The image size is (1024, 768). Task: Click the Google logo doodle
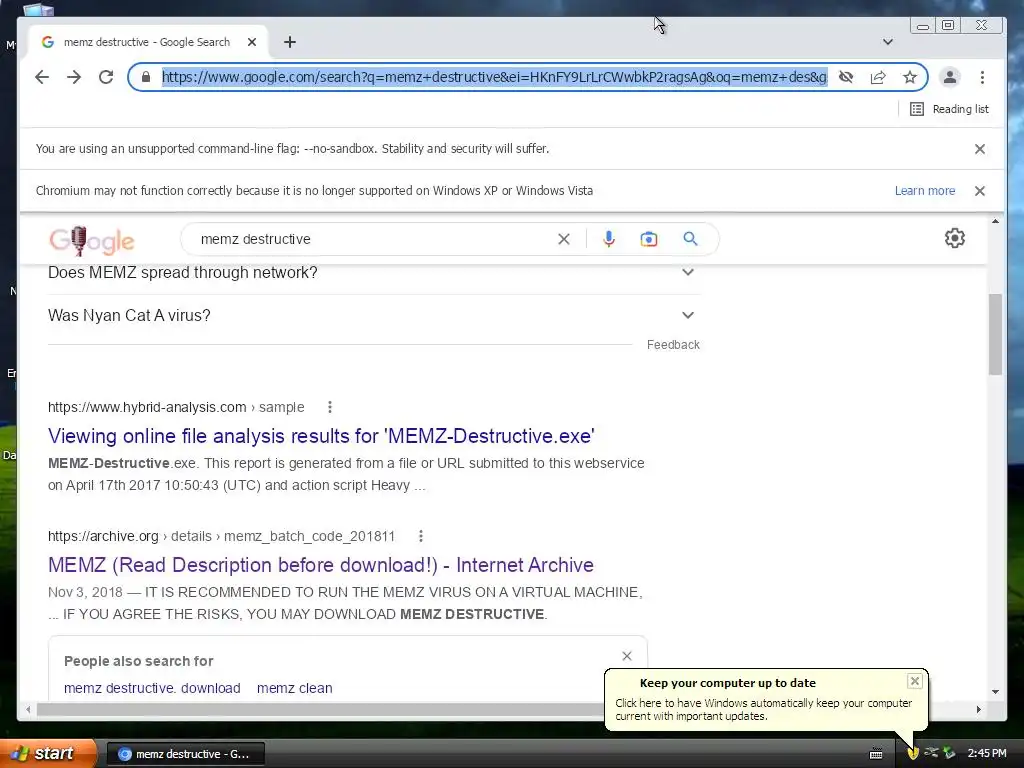click(x=91, y=240)
